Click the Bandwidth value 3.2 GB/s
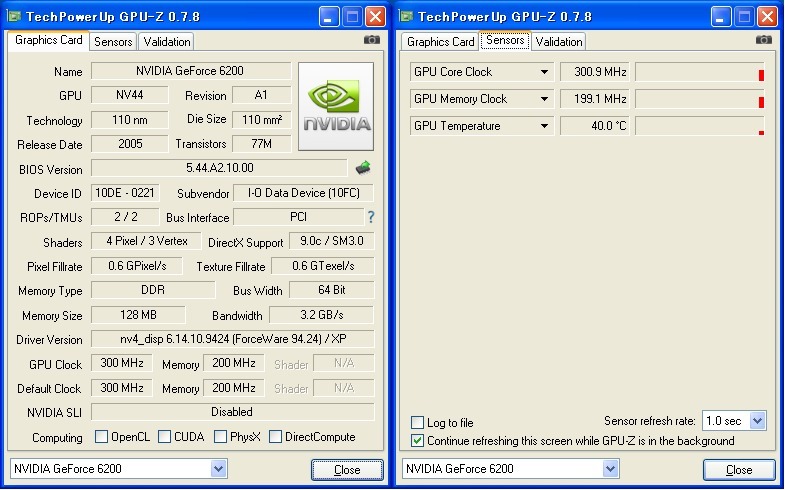The image size is (785, 490). tap(321, 315)
